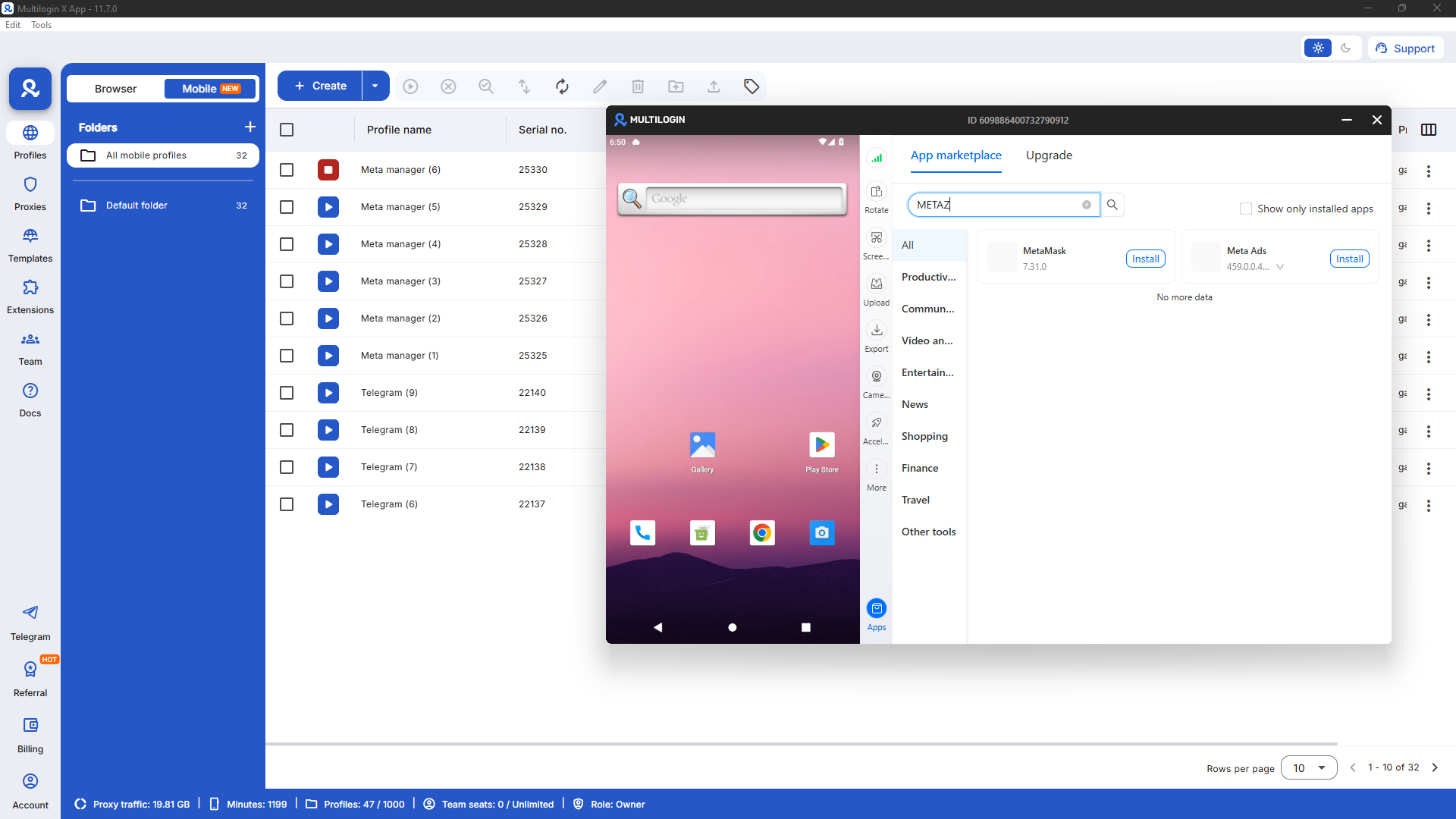Switch to the Browser tab
The width and height of the screenshot is (1456, 819).
click(x=115, y=89)
